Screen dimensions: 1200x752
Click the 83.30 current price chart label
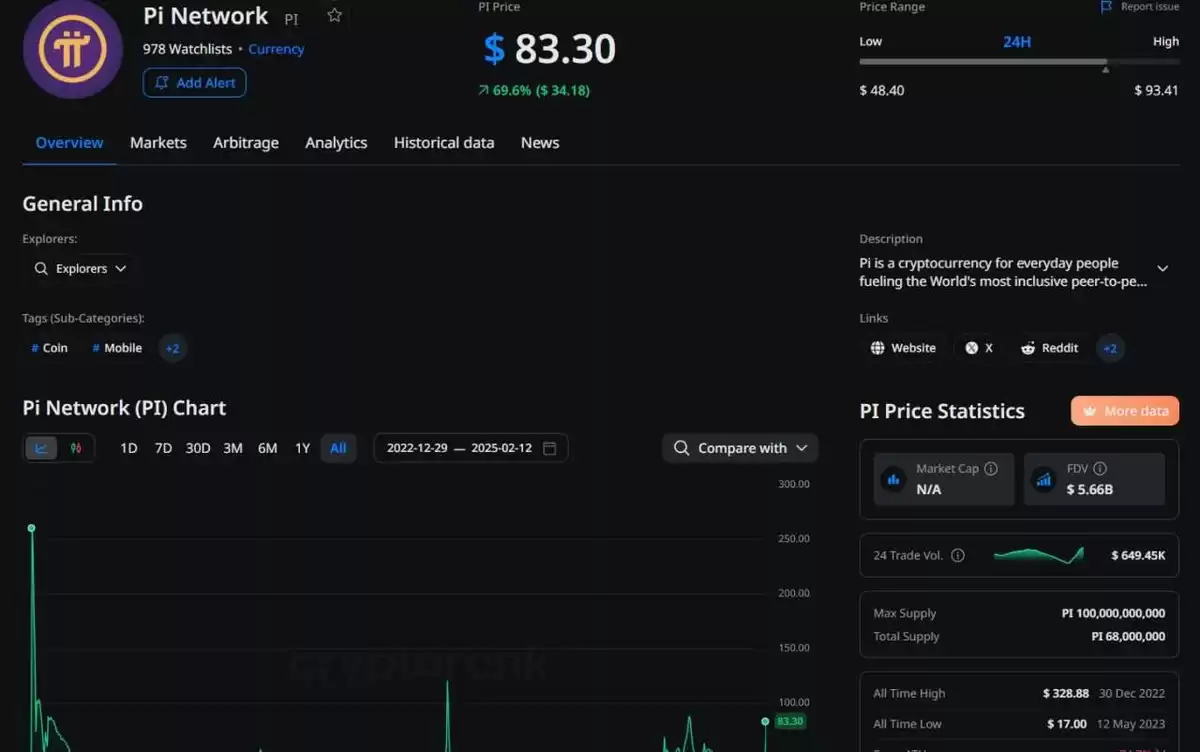click(790, 721)
